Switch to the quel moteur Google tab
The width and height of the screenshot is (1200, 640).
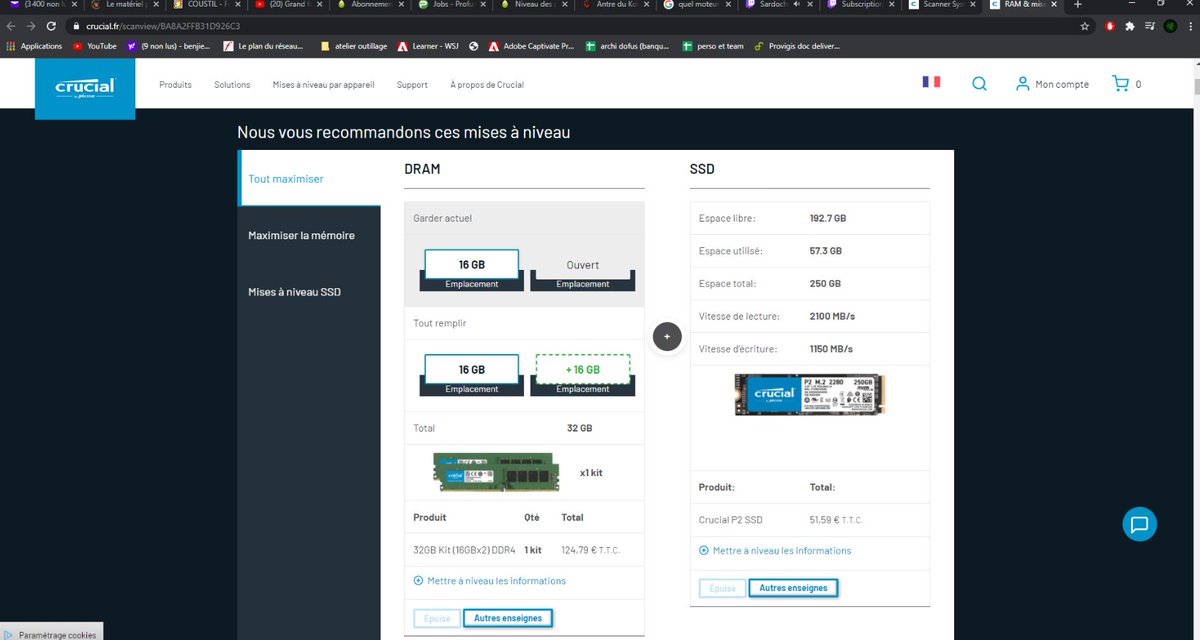(699, 5)
